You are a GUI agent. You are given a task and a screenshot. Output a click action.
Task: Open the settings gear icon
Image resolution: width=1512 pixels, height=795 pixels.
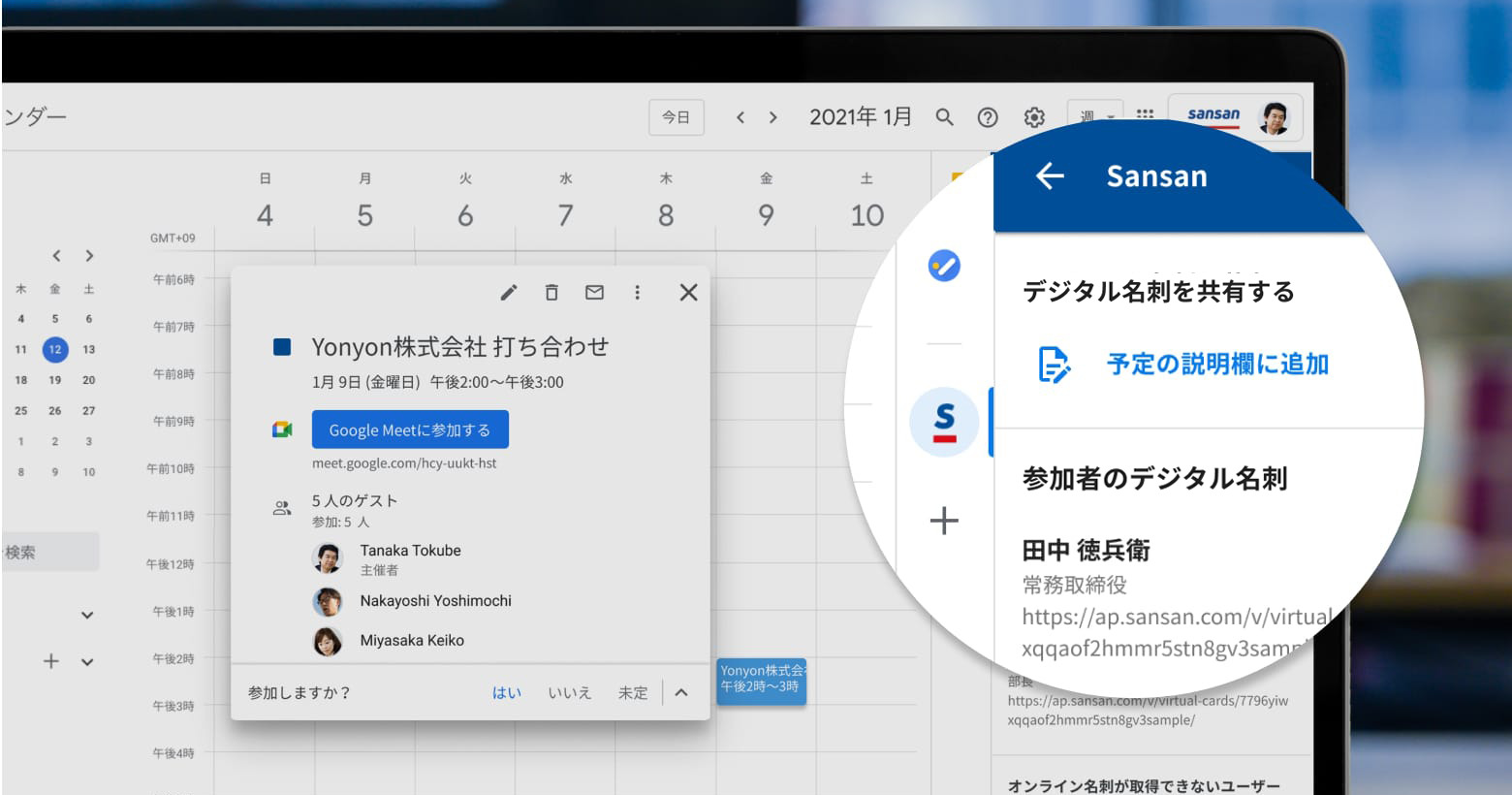1034,117
